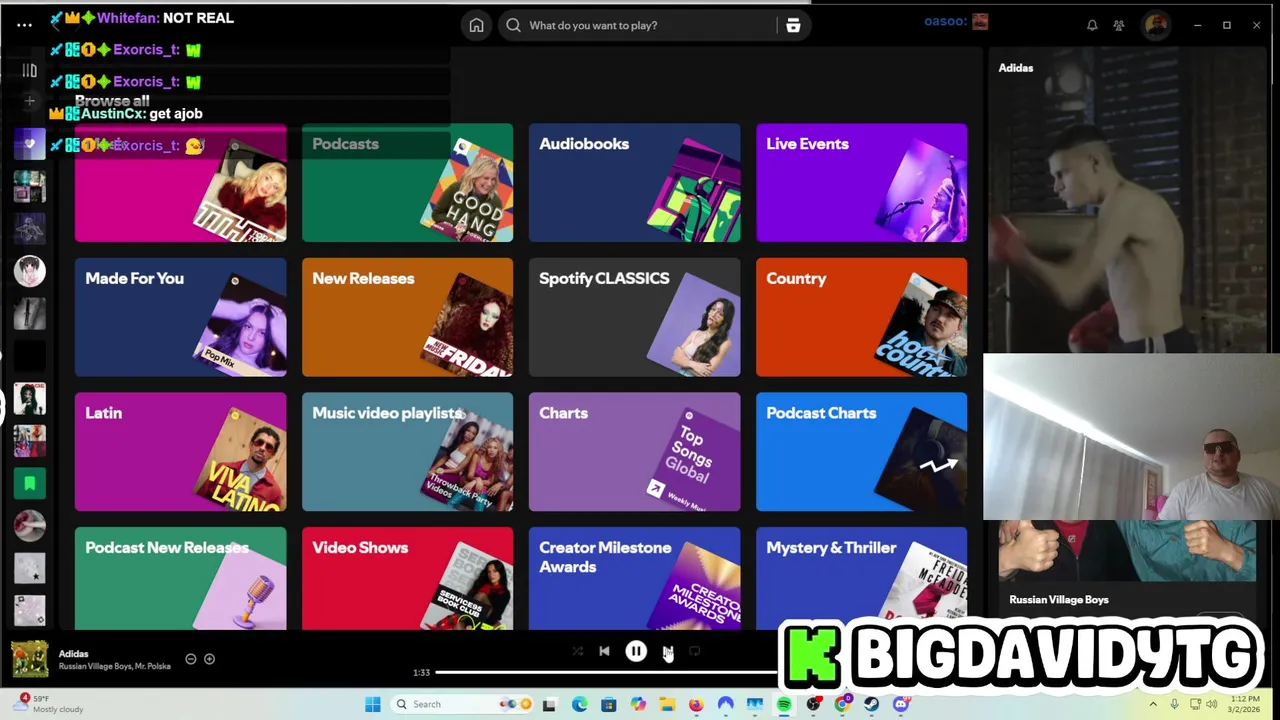Click 'Adidas' heading in Now Playing panel
The width and height of the screenshot is (1280, 720).
[x=1015, y=68]
